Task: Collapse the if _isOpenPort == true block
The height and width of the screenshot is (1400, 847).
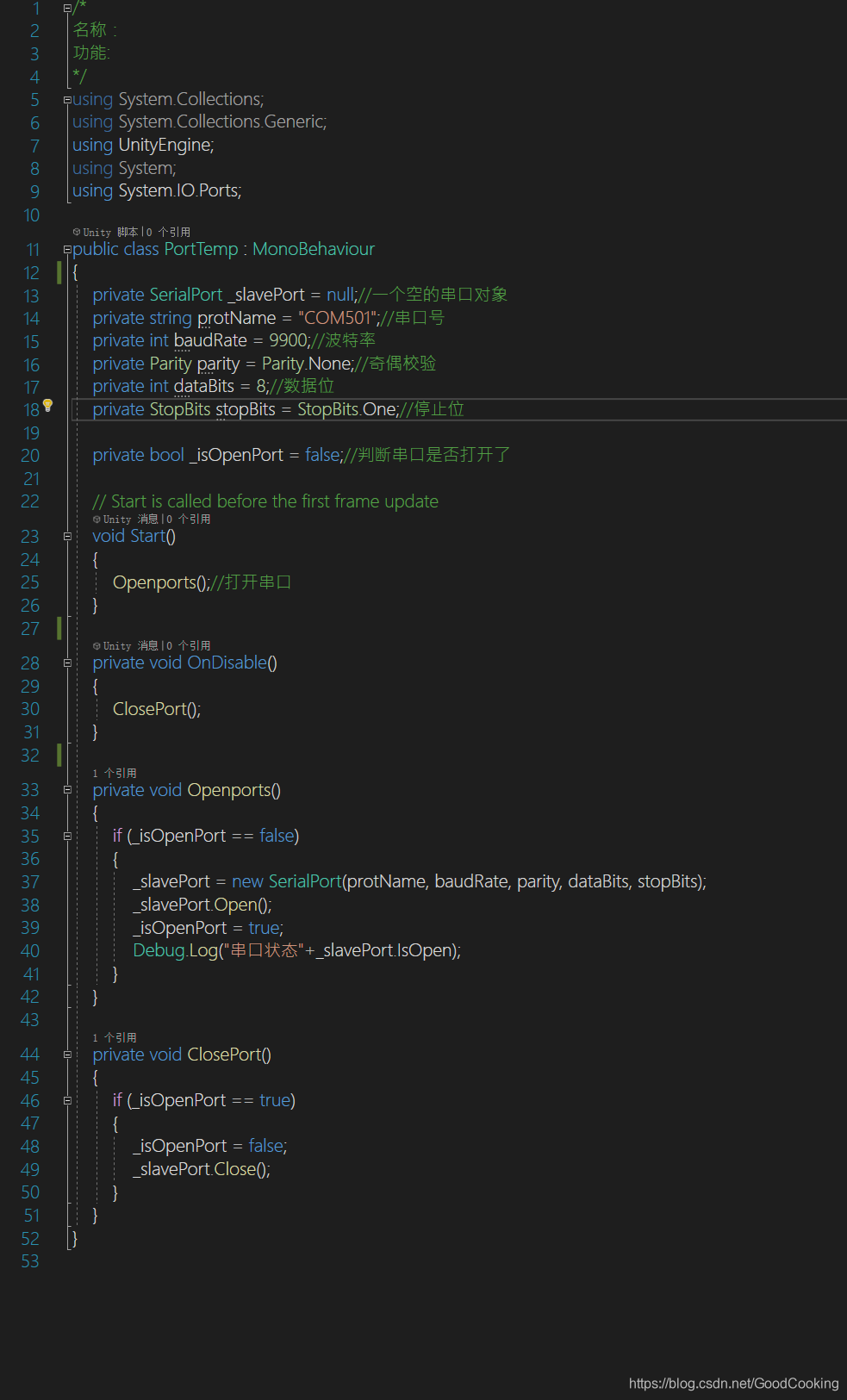Action: tap(67, 1100)
